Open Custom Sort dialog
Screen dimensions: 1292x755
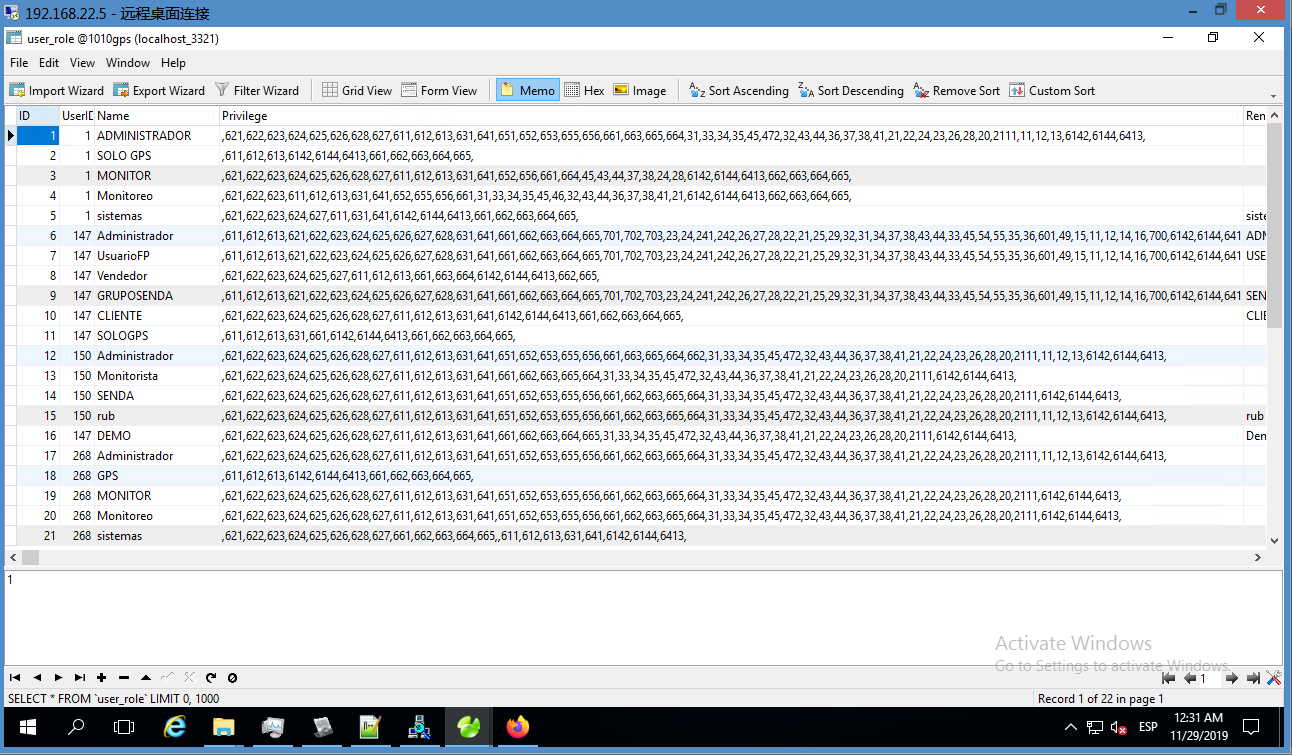[x=1052, y=90]
